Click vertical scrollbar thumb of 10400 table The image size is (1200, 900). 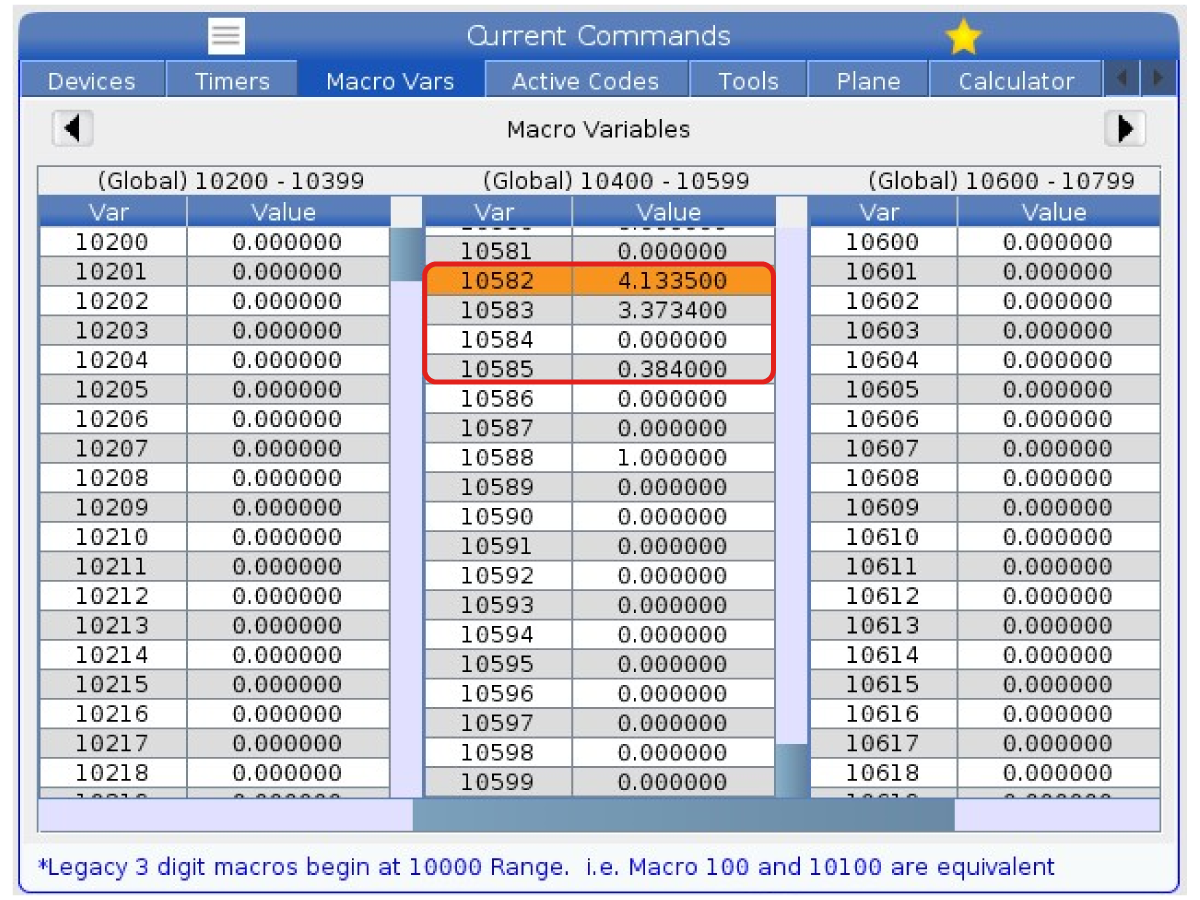point(791,770)
